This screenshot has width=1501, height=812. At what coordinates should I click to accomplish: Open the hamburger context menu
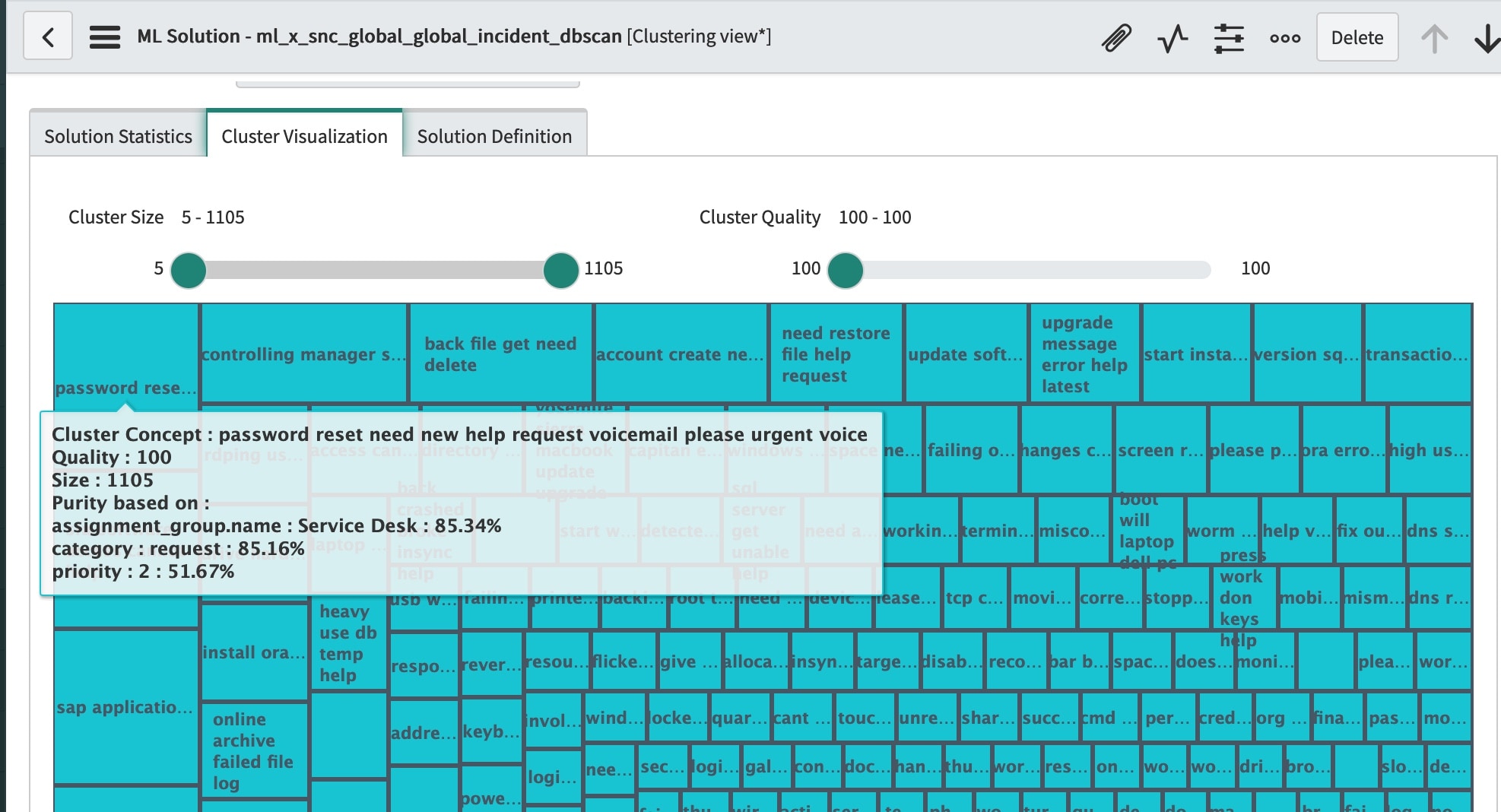pos(104,36)
